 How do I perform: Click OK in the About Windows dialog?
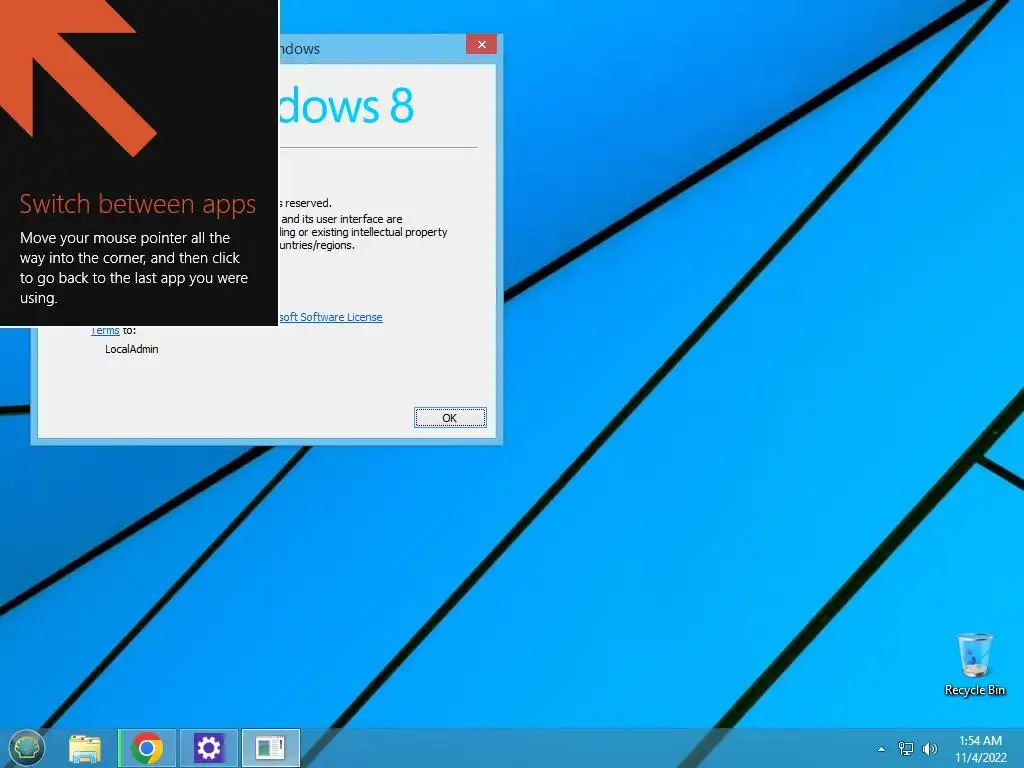[450, 418]
